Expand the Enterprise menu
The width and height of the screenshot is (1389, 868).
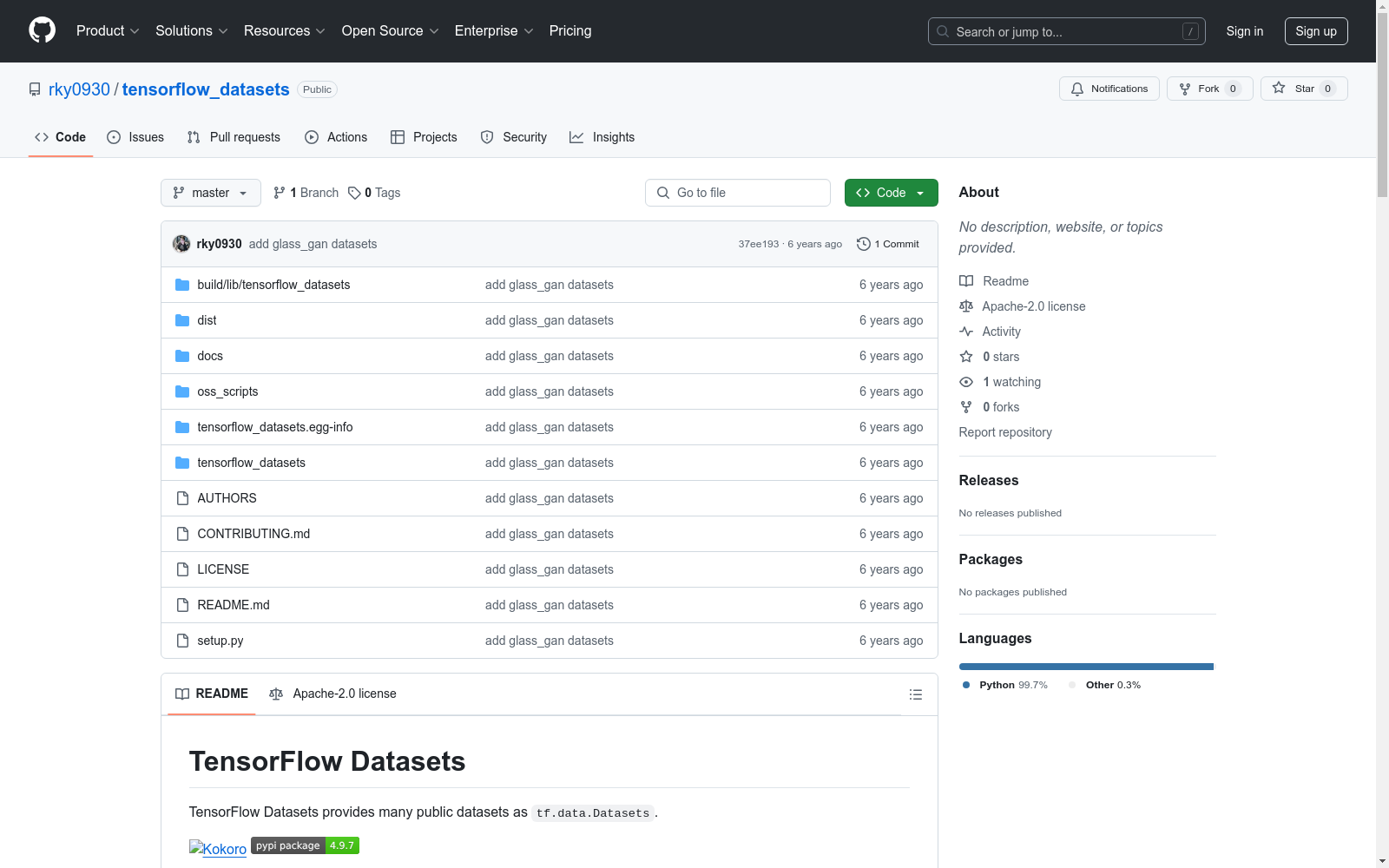coord(494,31)
